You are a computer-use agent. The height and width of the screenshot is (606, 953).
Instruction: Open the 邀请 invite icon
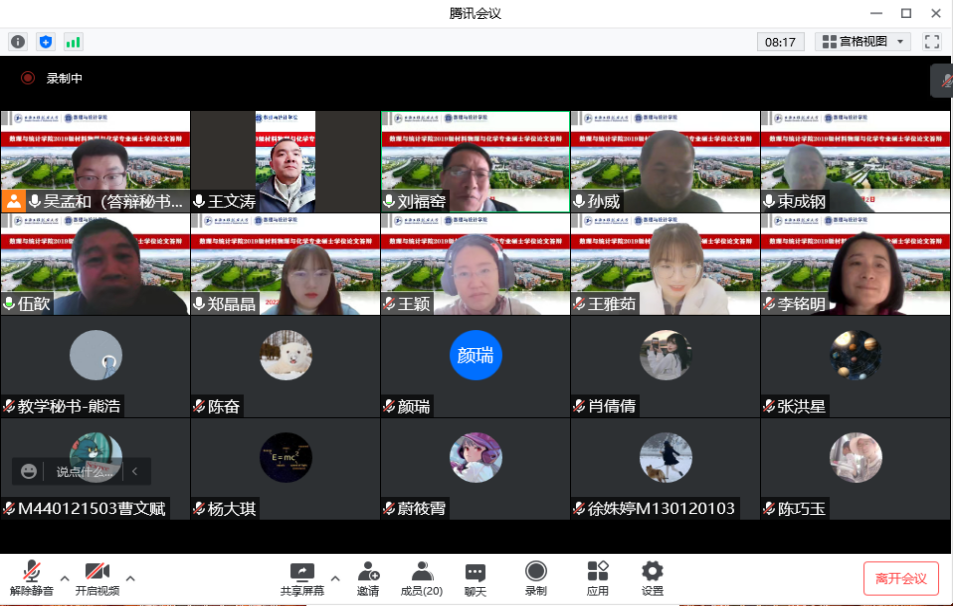click(368, 578)
